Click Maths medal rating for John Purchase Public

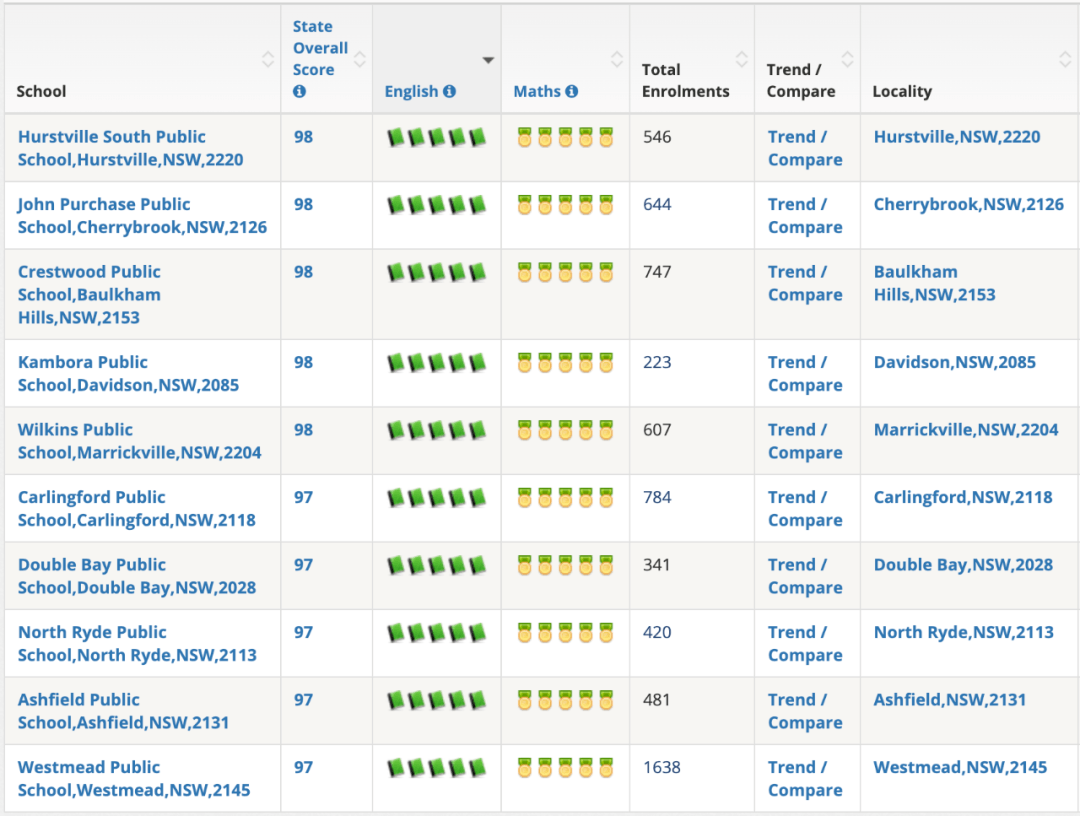click(565, 205)
